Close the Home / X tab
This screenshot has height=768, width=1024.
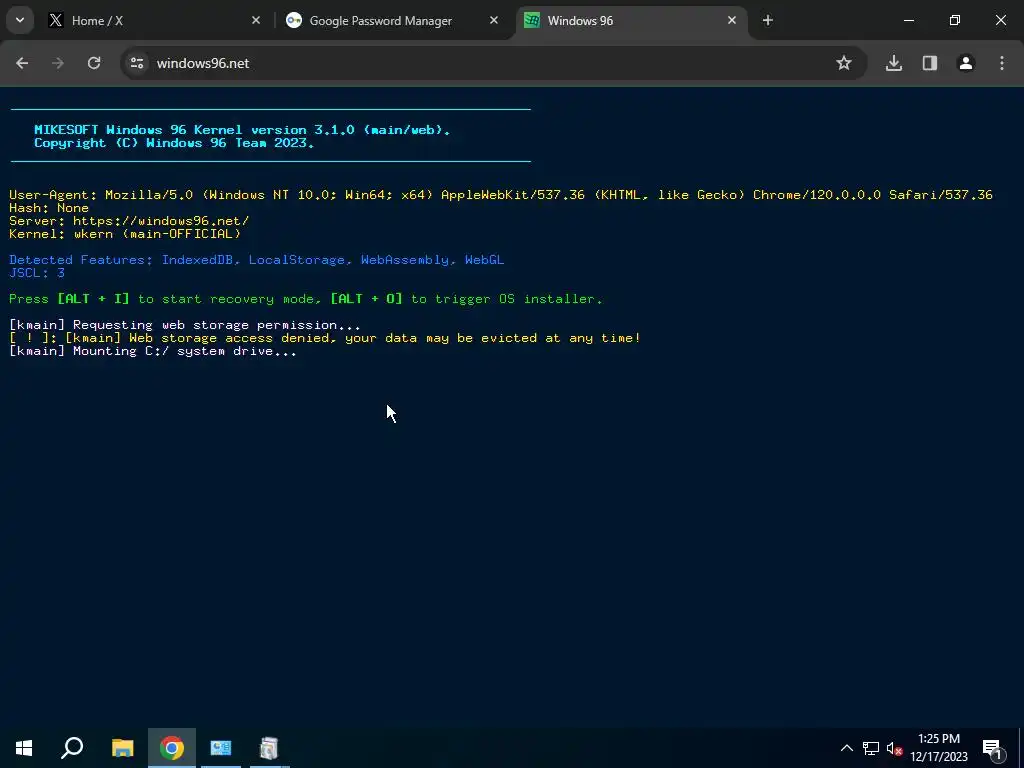coord(256,20)
